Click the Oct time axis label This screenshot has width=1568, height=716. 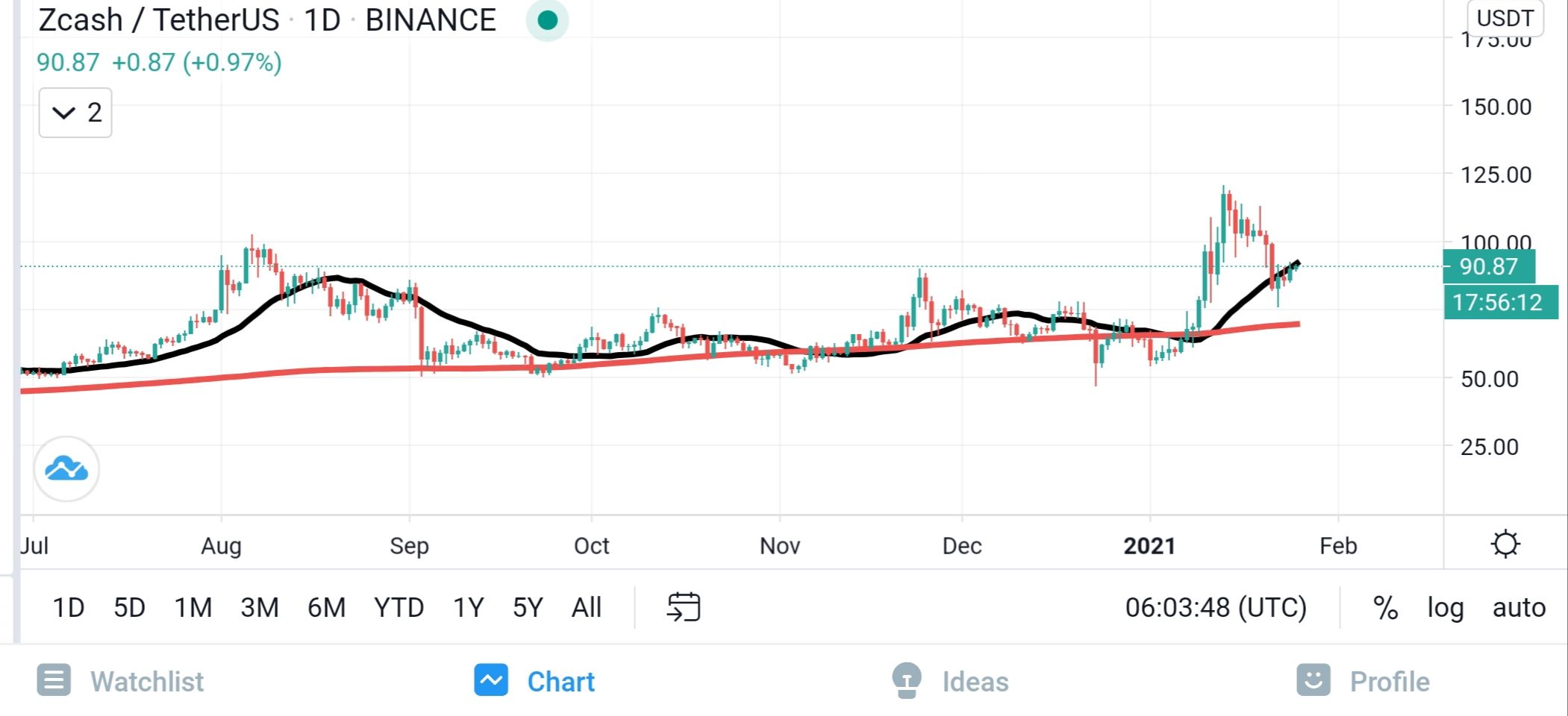pos(591,546)
